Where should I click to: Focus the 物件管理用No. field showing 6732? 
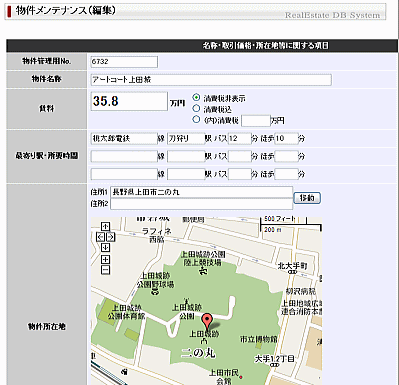point(124,62)
